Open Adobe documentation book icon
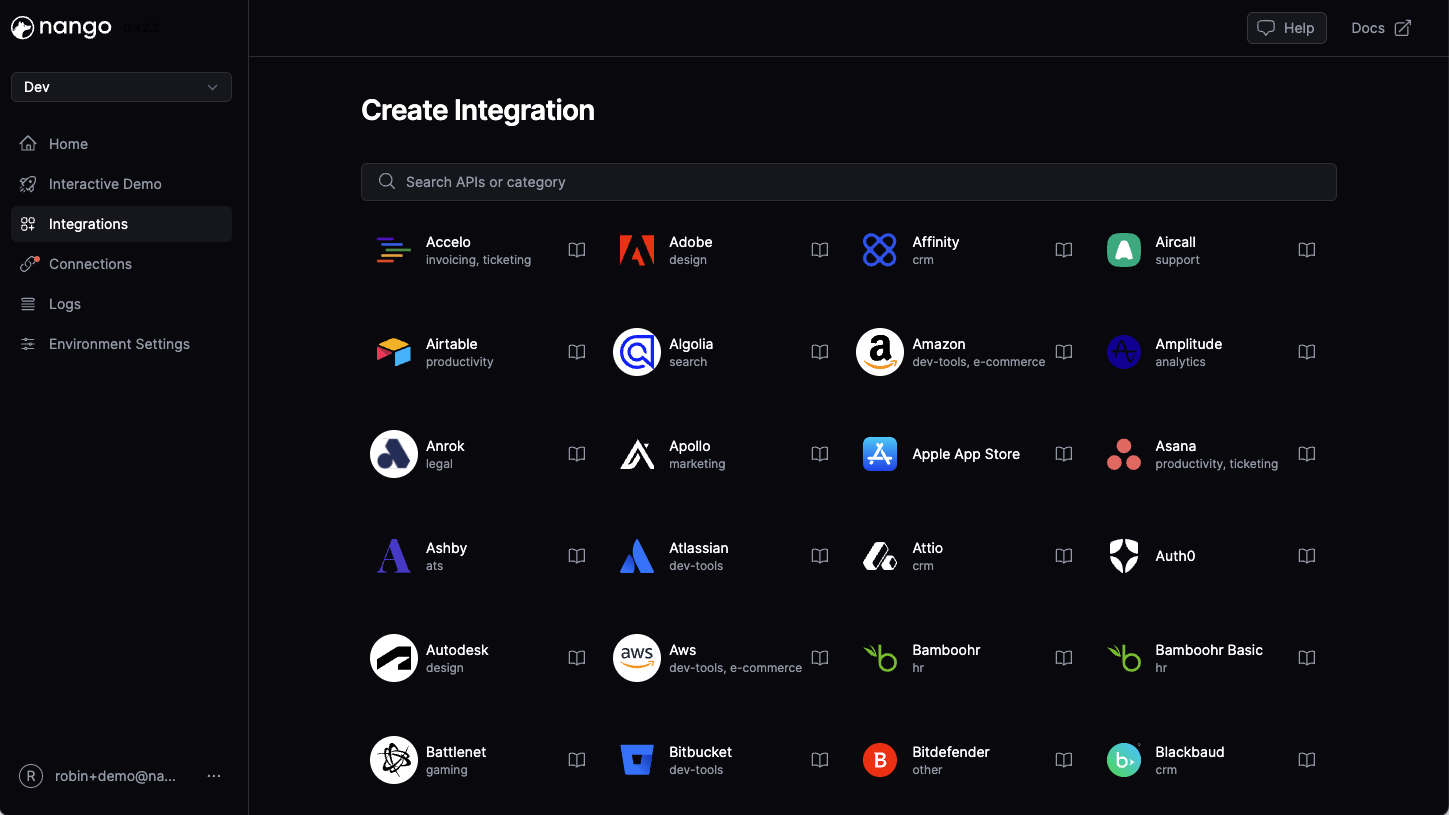1449x815 pixels. (x=820, y=250)
